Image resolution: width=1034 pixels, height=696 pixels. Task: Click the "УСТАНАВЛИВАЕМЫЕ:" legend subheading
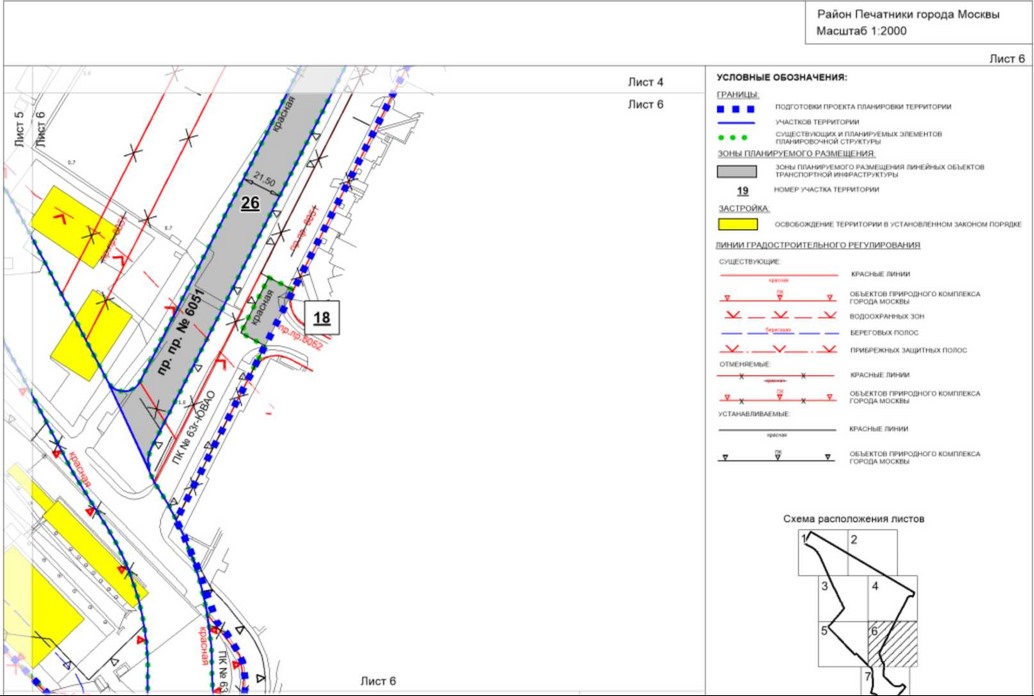pyautogui.click(x=754, y=414)
